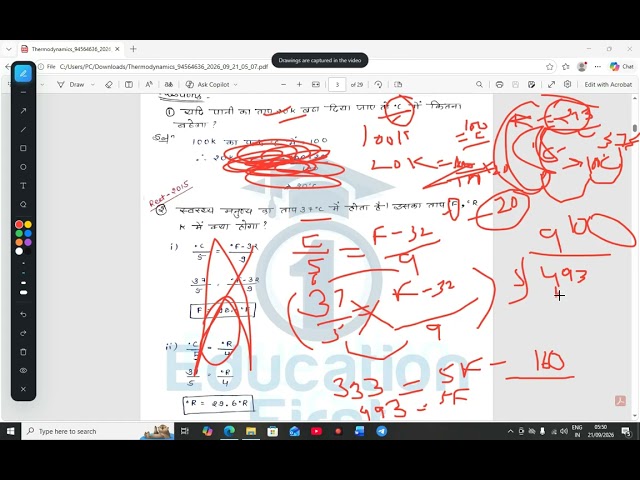640x480 pixels.
Task: Expand the Draw options dropdown arrow
Action: click(x=93, y=84)
